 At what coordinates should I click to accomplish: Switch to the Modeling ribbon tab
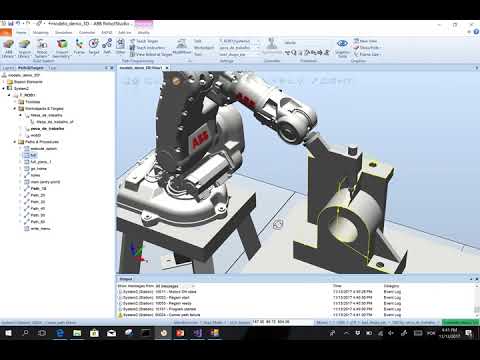pyautogui.click(x=41, y=33)
